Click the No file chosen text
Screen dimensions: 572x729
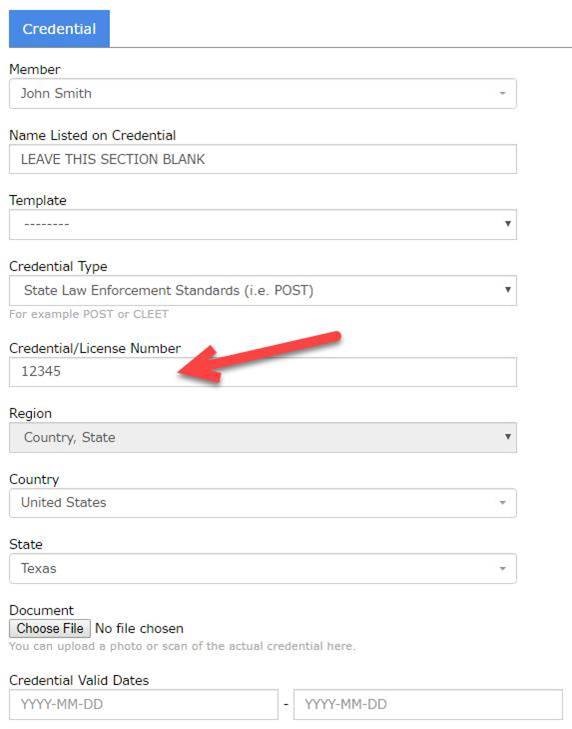pyautogui.click(x=139, y=629)
